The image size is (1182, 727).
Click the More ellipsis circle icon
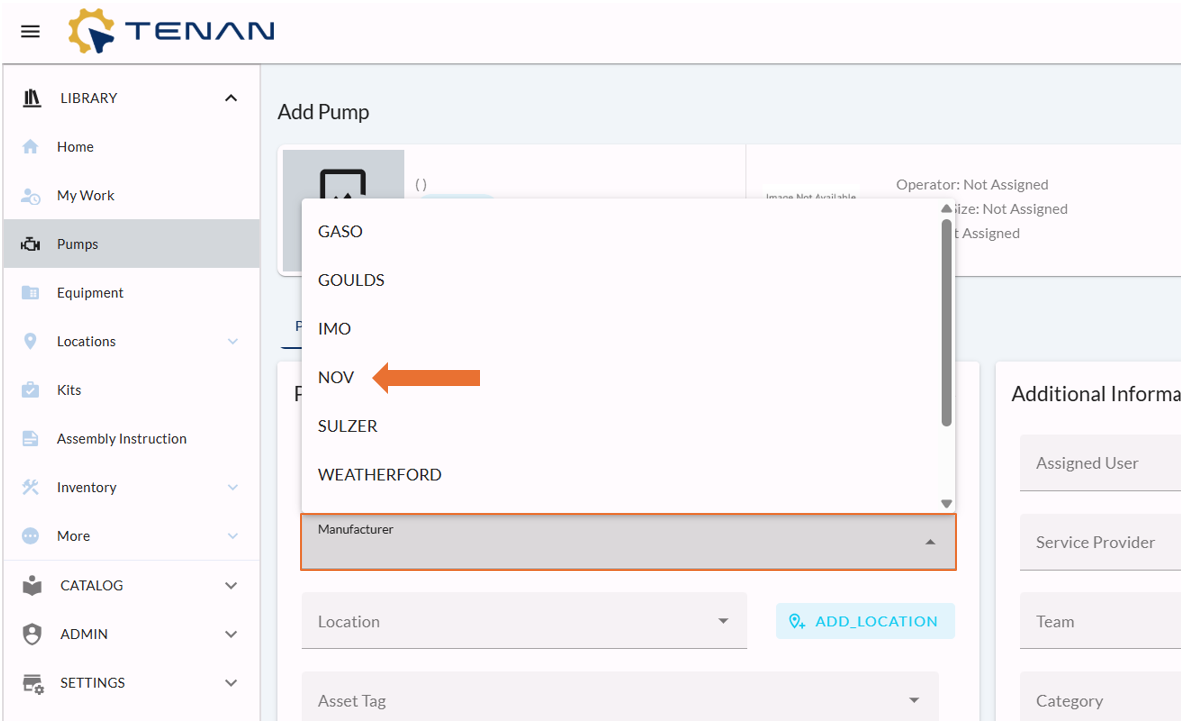(x=30, y=536)
